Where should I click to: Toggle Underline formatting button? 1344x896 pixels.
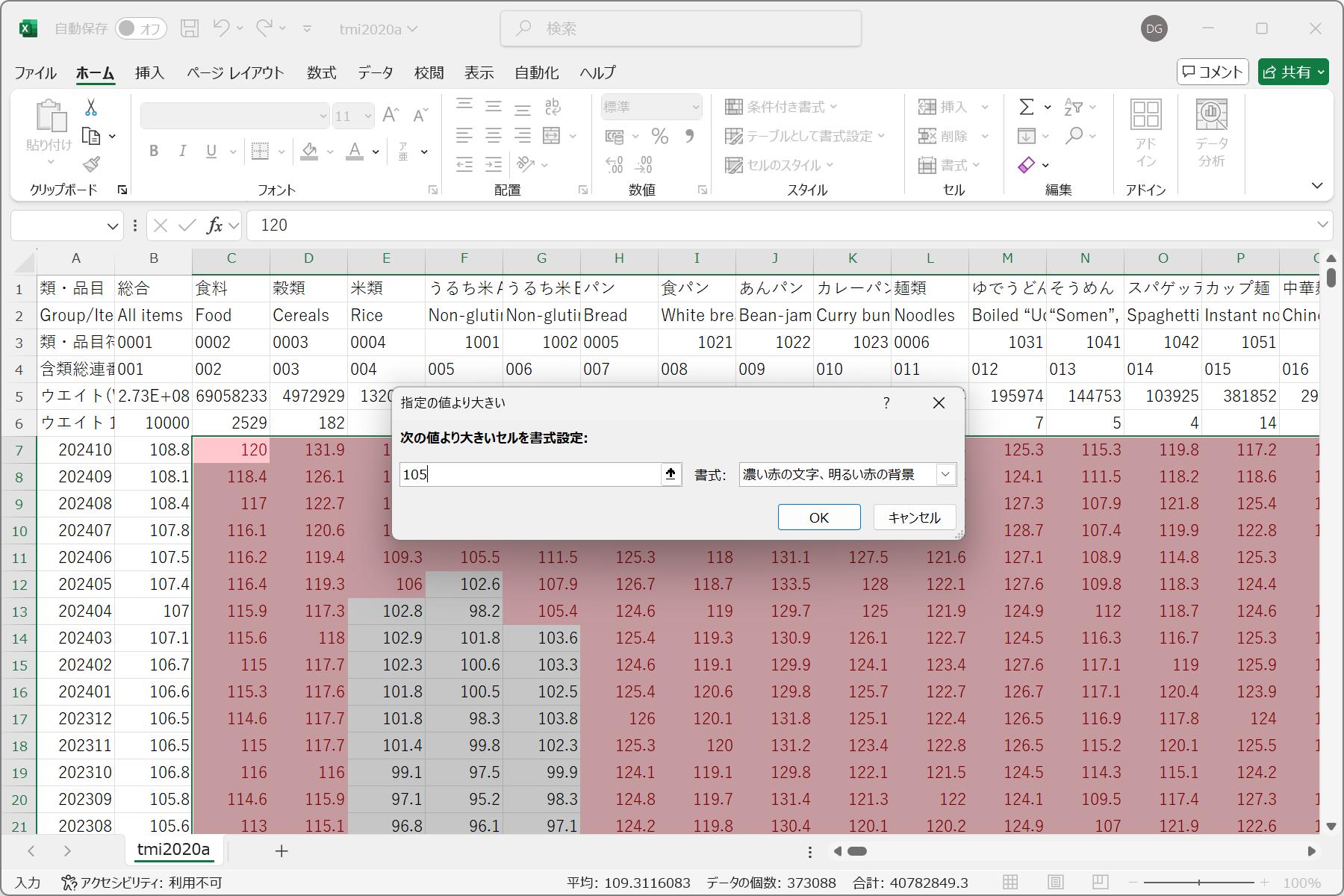[x=211, y=151]
